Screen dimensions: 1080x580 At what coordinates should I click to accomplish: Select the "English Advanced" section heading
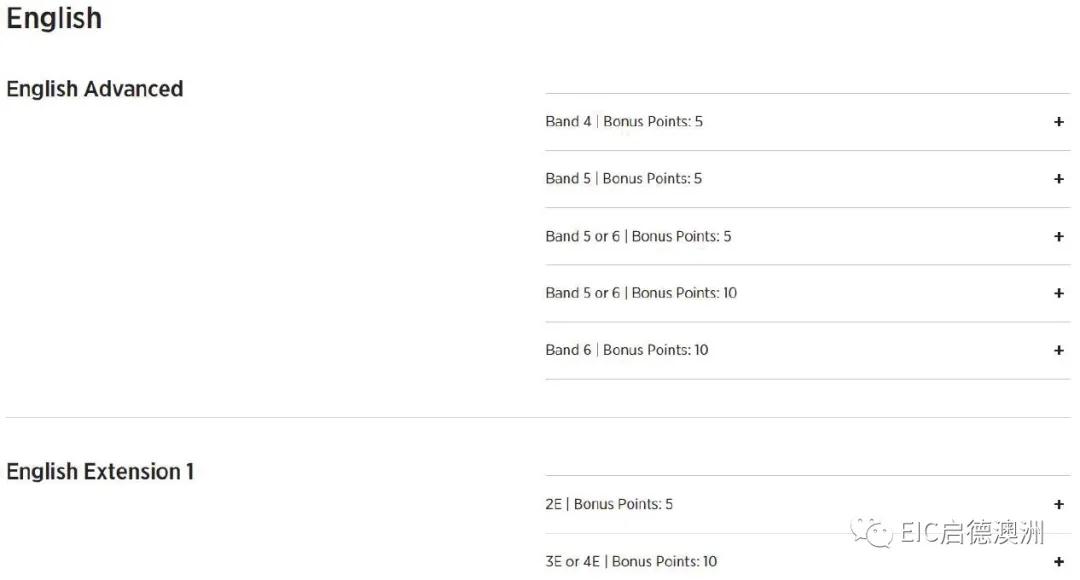point(95,89)
